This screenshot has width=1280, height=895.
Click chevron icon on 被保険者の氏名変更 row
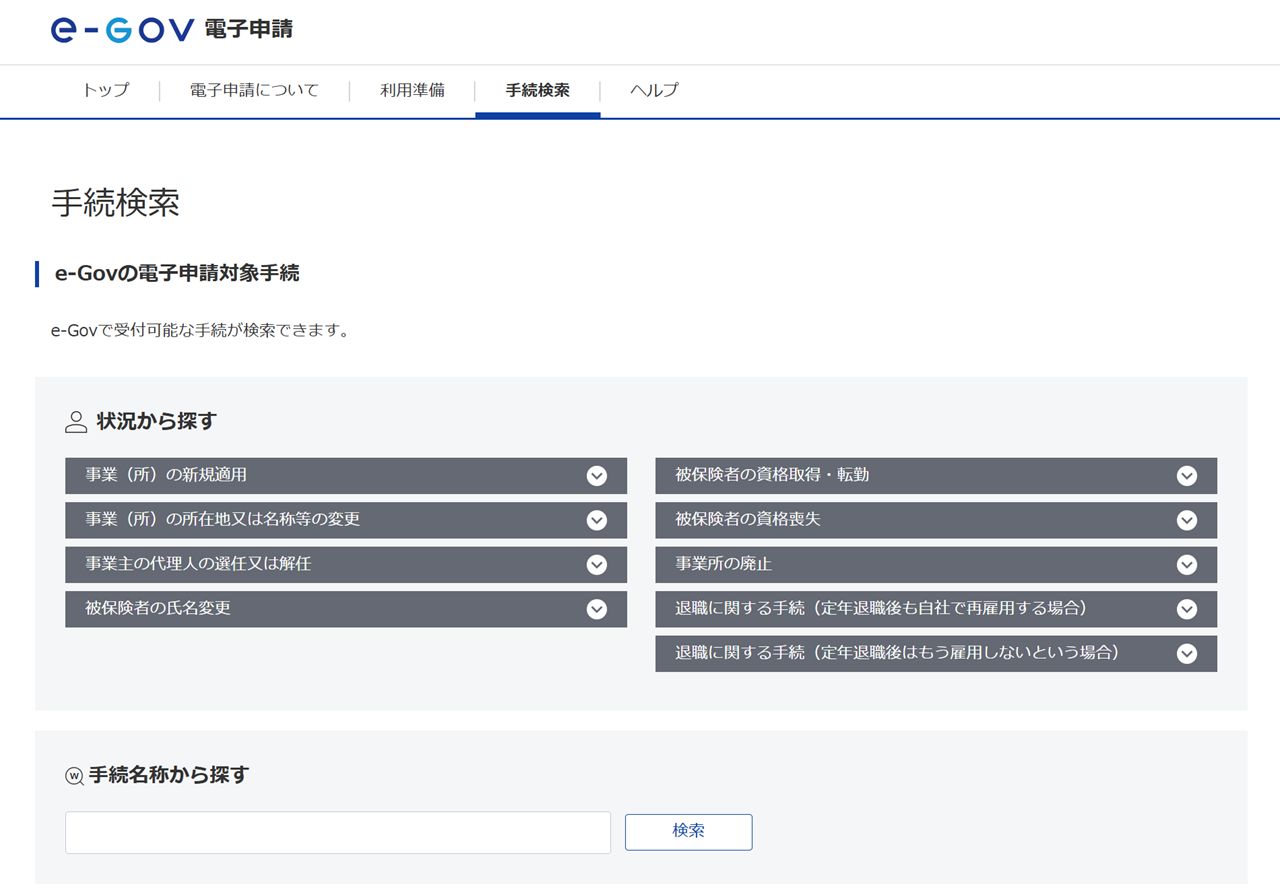597,609
